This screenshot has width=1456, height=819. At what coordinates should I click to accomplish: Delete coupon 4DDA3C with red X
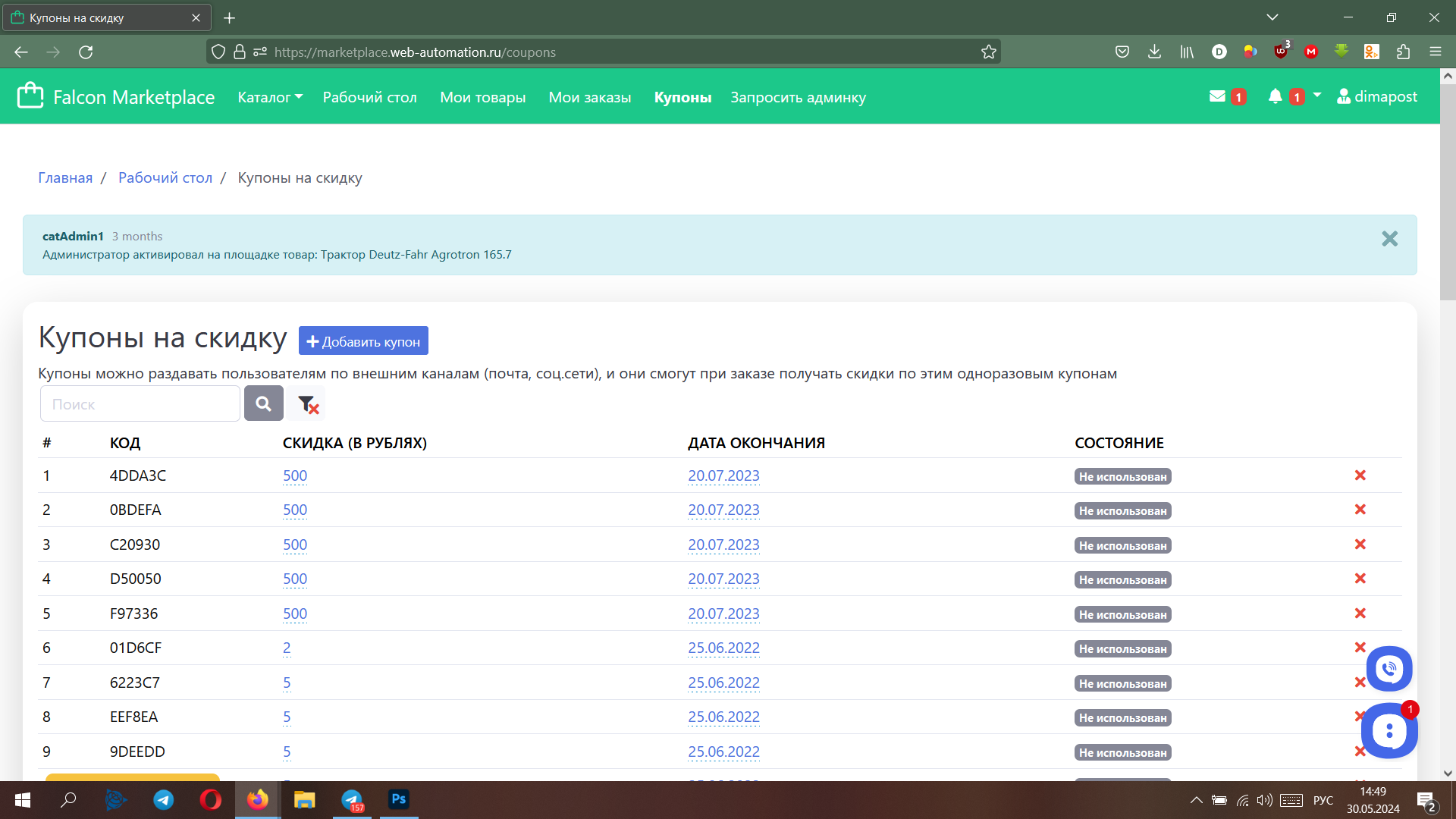coord(1360,475)
